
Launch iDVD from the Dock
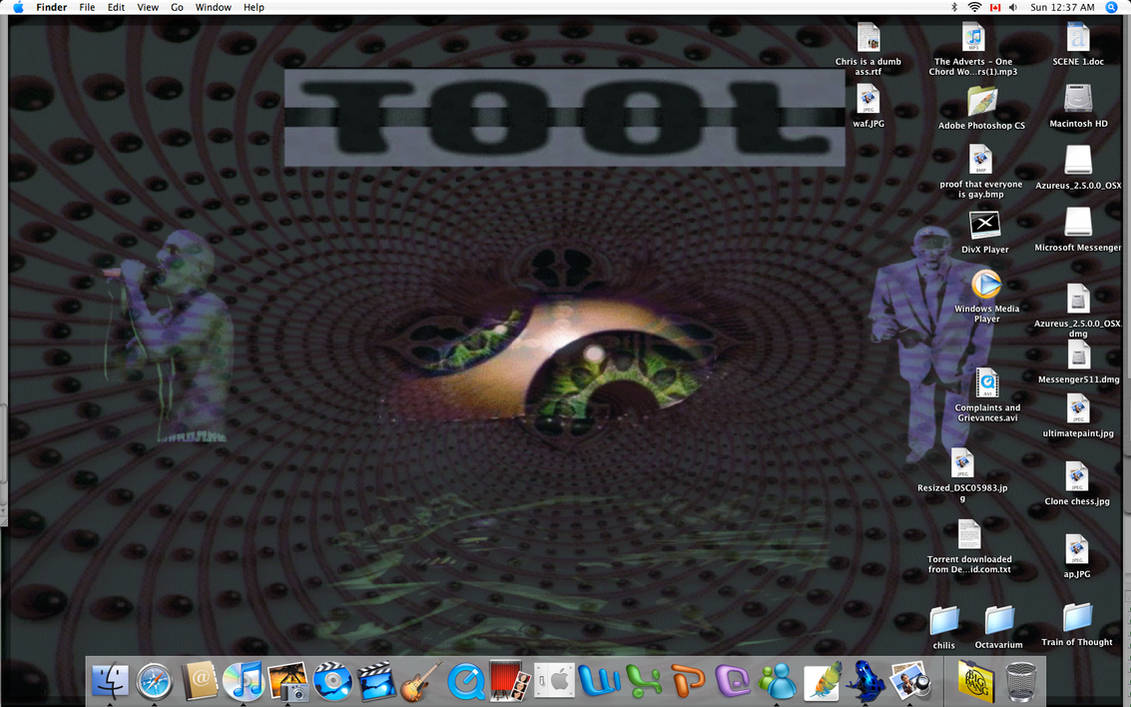[x=332, y=681]
